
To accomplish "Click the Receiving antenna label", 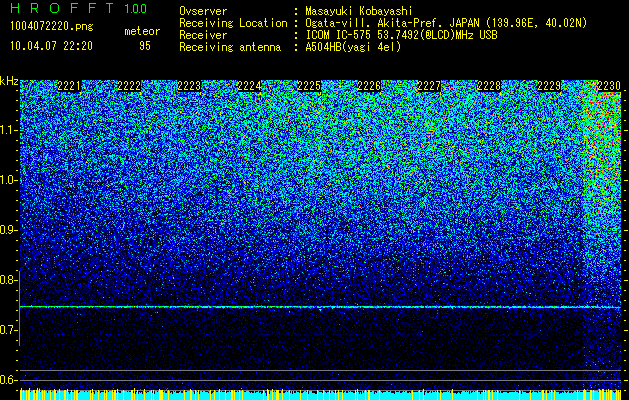I will 230,47.
